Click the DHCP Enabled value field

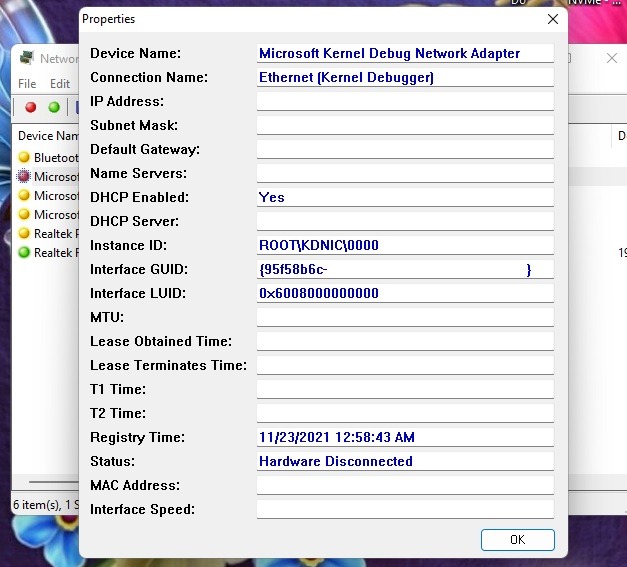click(405, 198)
